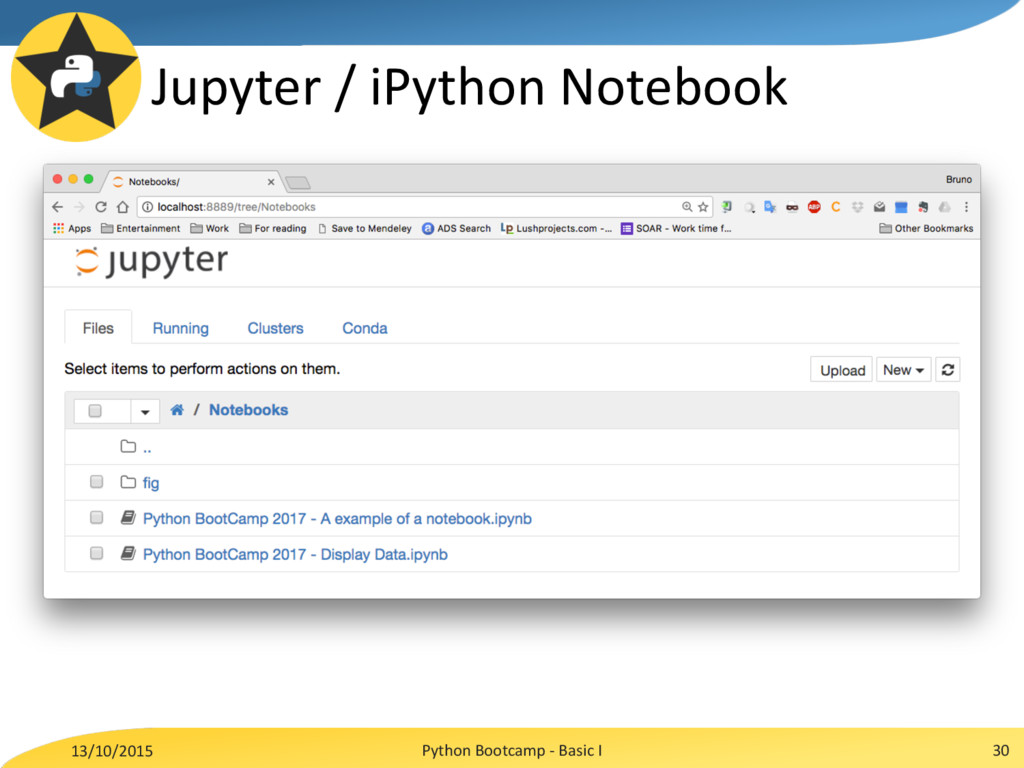Open the Notebooks breadcrumb link

248,410
